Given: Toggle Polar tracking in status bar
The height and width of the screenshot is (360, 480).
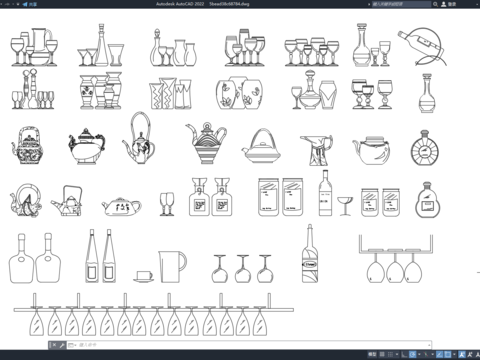Looking at the screenshot, I should (412, 354).
